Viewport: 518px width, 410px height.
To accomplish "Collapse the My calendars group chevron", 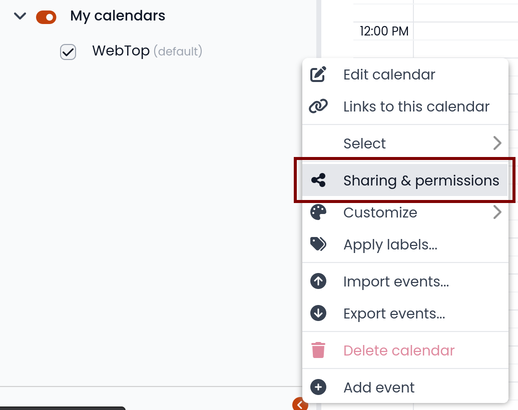I will coord(20,16).
